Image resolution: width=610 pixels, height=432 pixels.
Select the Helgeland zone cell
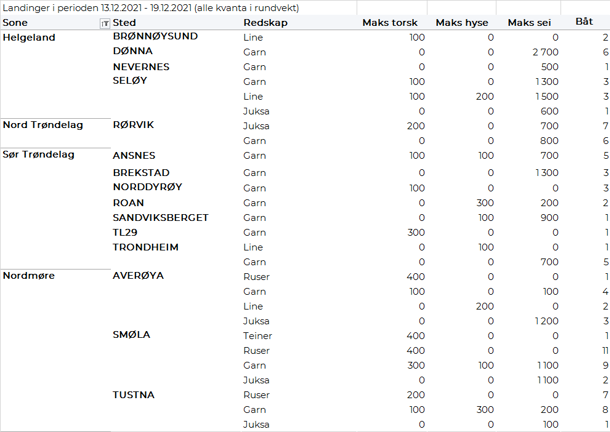[x=30, y=38]
